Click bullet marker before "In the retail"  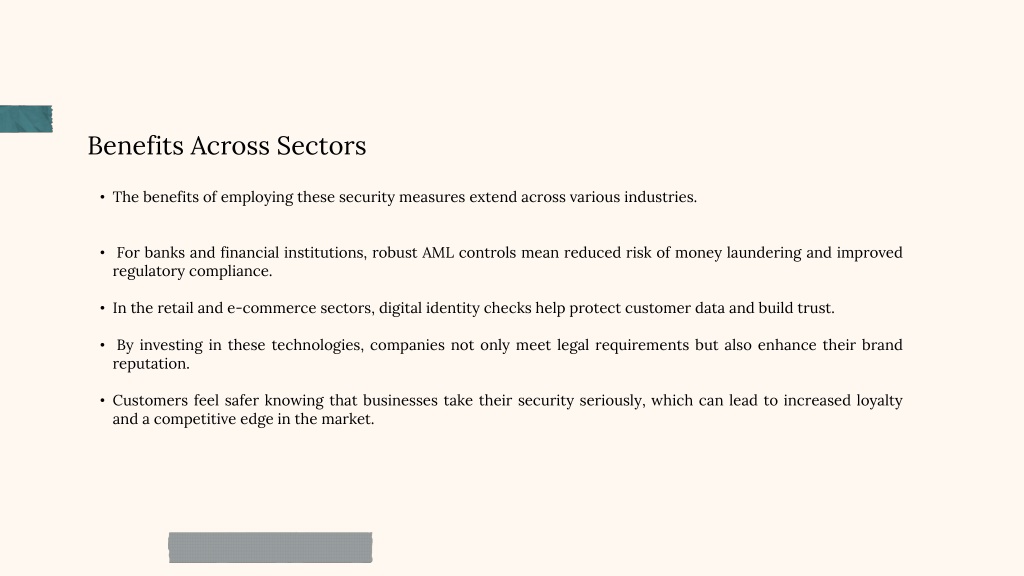(x=103, y=308)
